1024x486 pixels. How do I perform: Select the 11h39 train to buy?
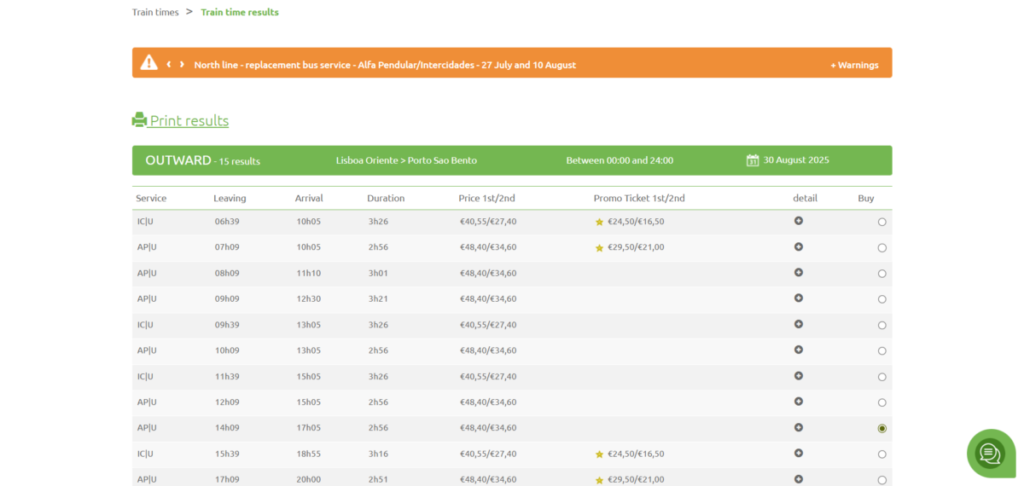882,377
